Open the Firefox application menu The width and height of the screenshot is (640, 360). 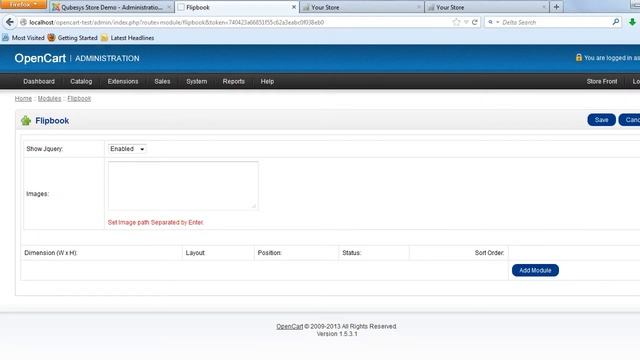tap(23, 4)
